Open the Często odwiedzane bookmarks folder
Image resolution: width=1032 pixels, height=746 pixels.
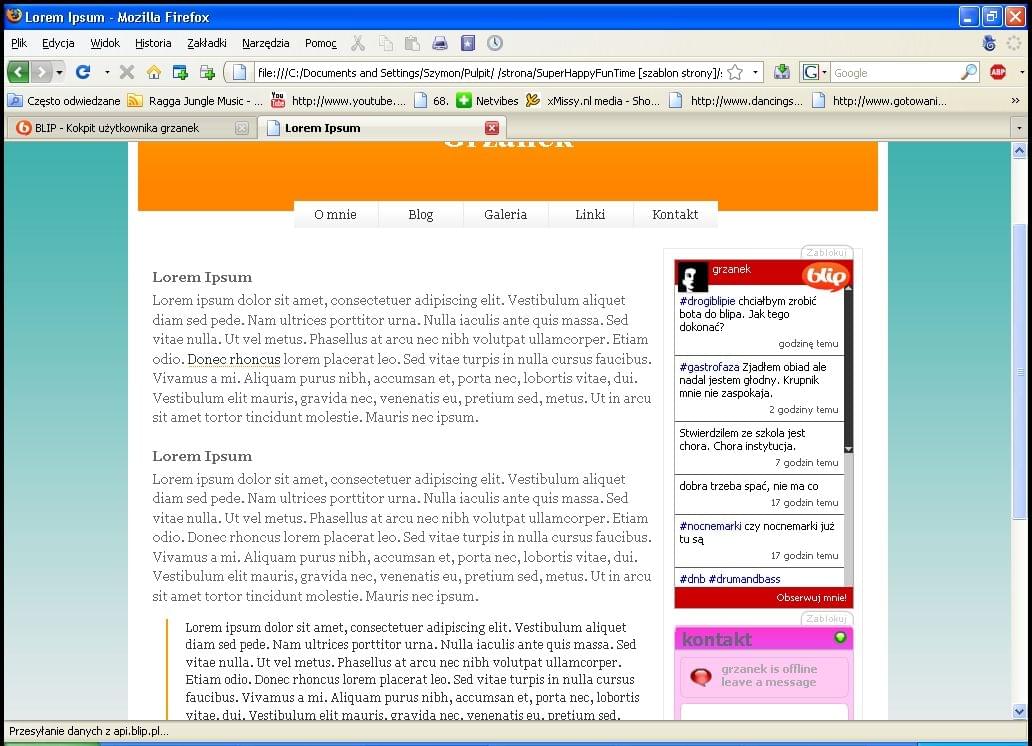64,101
